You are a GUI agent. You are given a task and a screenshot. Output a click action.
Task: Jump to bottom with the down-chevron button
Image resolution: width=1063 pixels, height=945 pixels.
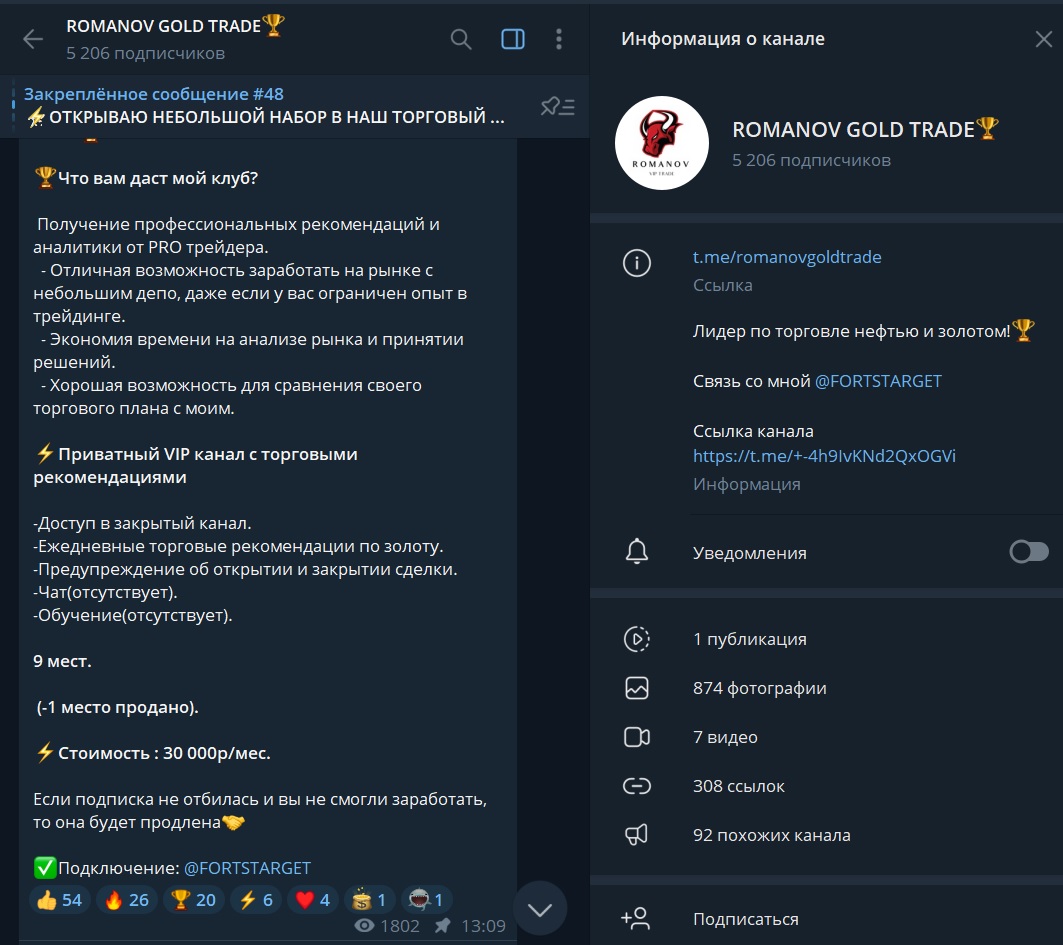[x=540, y=909]
